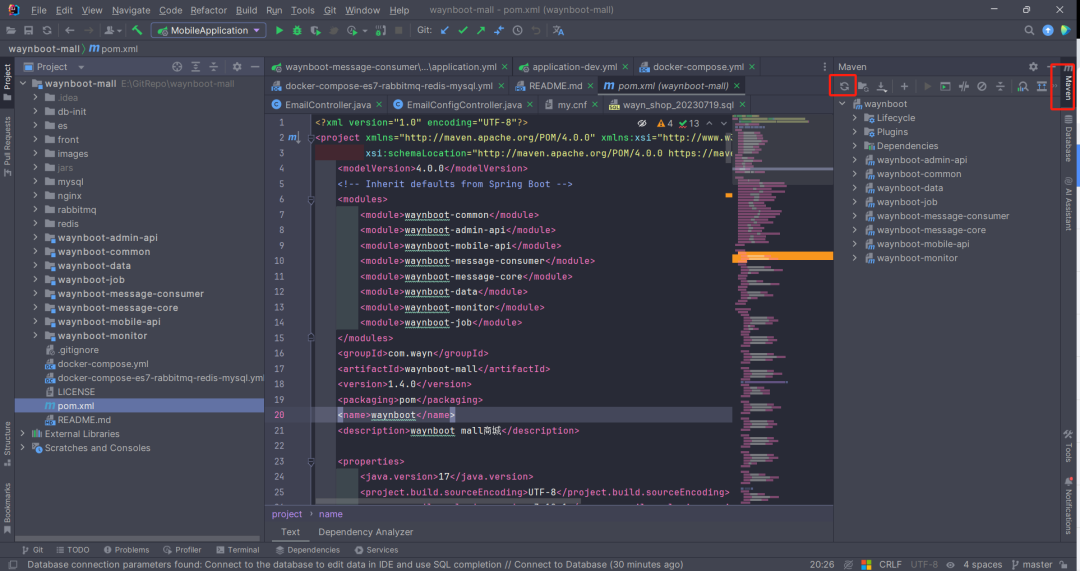Viewport: 1080px width, 571px height.
Task: Open the Project view dropdown arrow
Action: click(x=81, y=67)
